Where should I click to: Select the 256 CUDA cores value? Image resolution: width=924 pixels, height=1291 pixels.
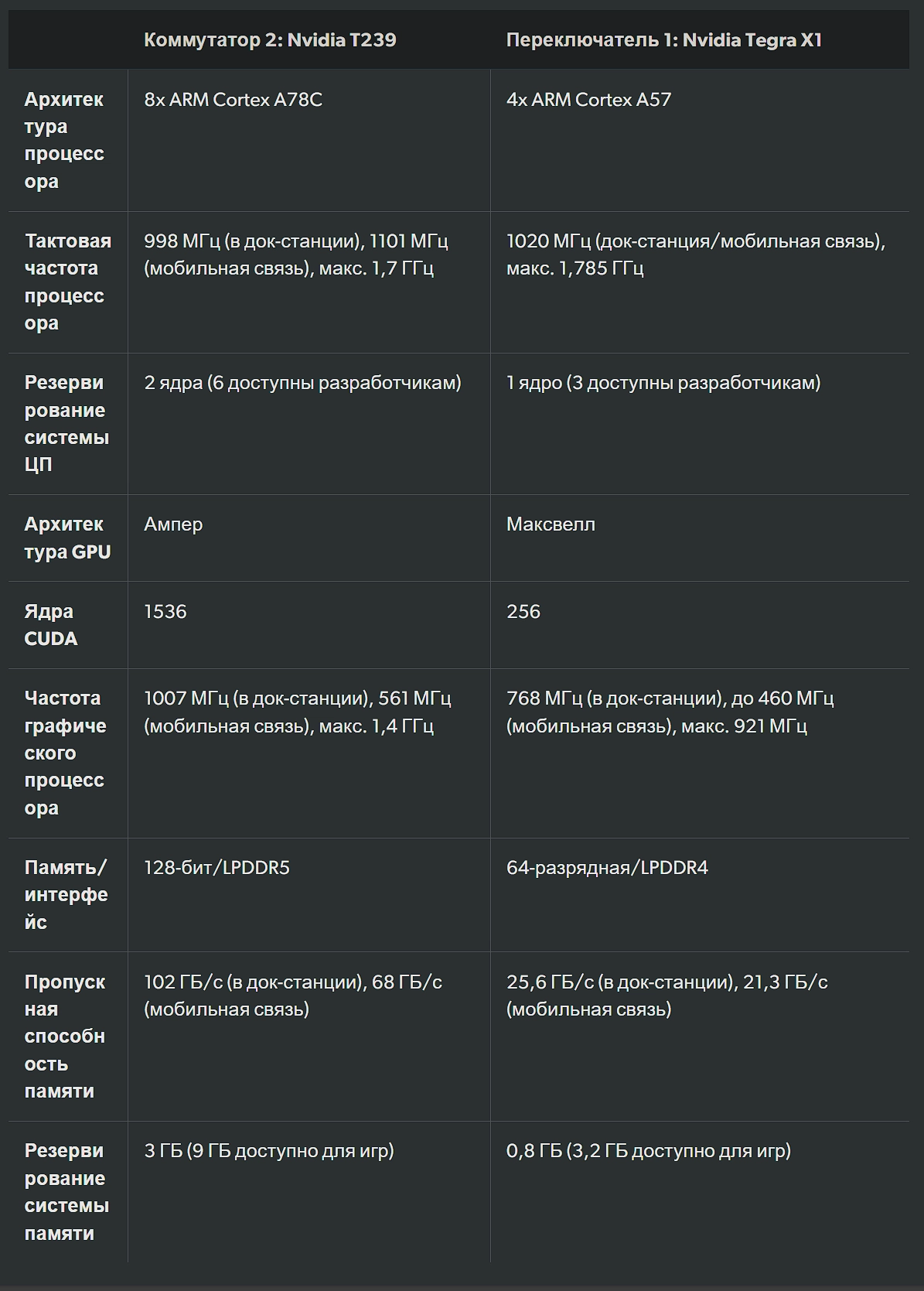[523, 612]
